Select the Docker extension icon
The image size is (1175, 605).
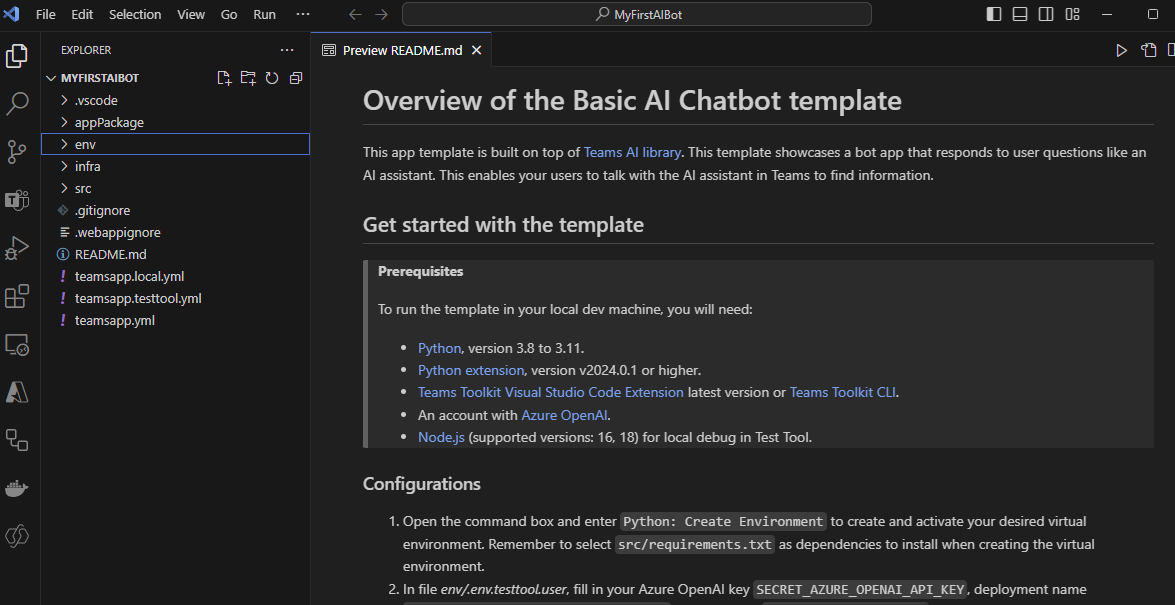point(17,488)
